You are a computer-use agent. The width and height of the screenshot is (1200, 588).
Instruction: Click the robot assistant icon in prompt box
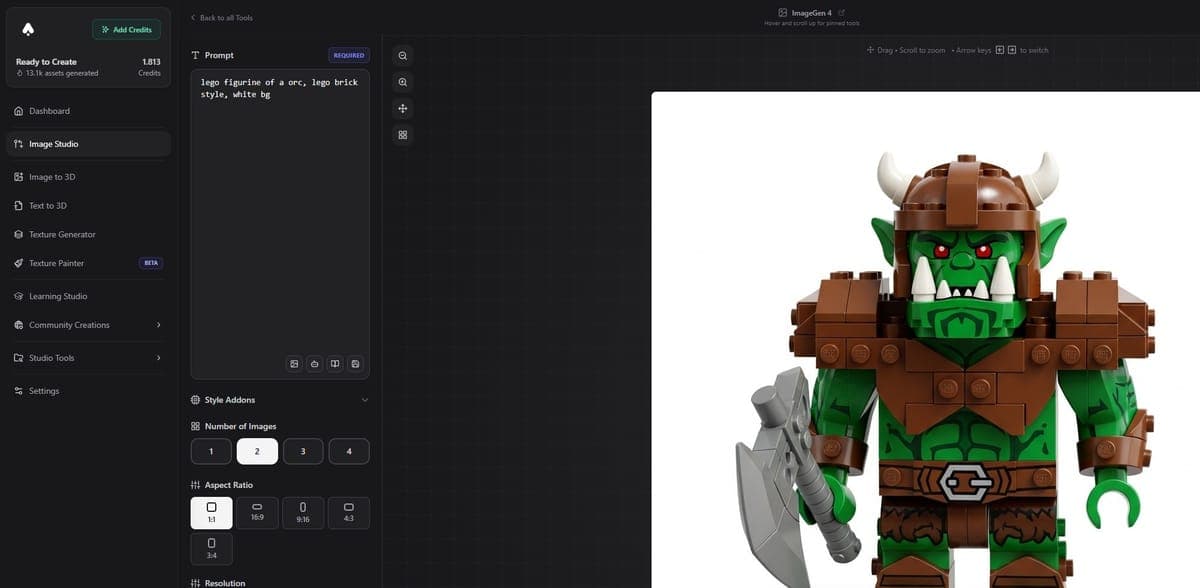(x=315, y=363)
